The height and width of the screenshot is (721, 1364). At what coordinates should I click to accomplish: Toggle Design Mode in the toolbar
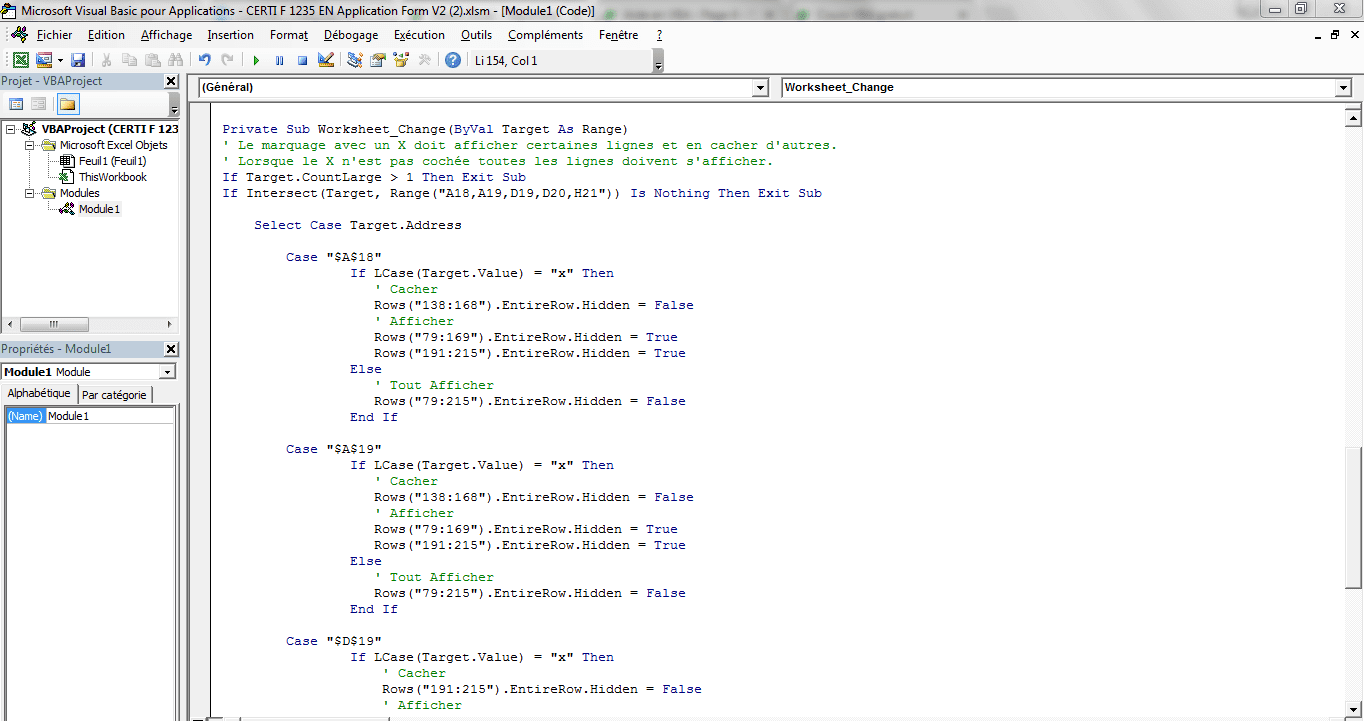click(325, 61)
